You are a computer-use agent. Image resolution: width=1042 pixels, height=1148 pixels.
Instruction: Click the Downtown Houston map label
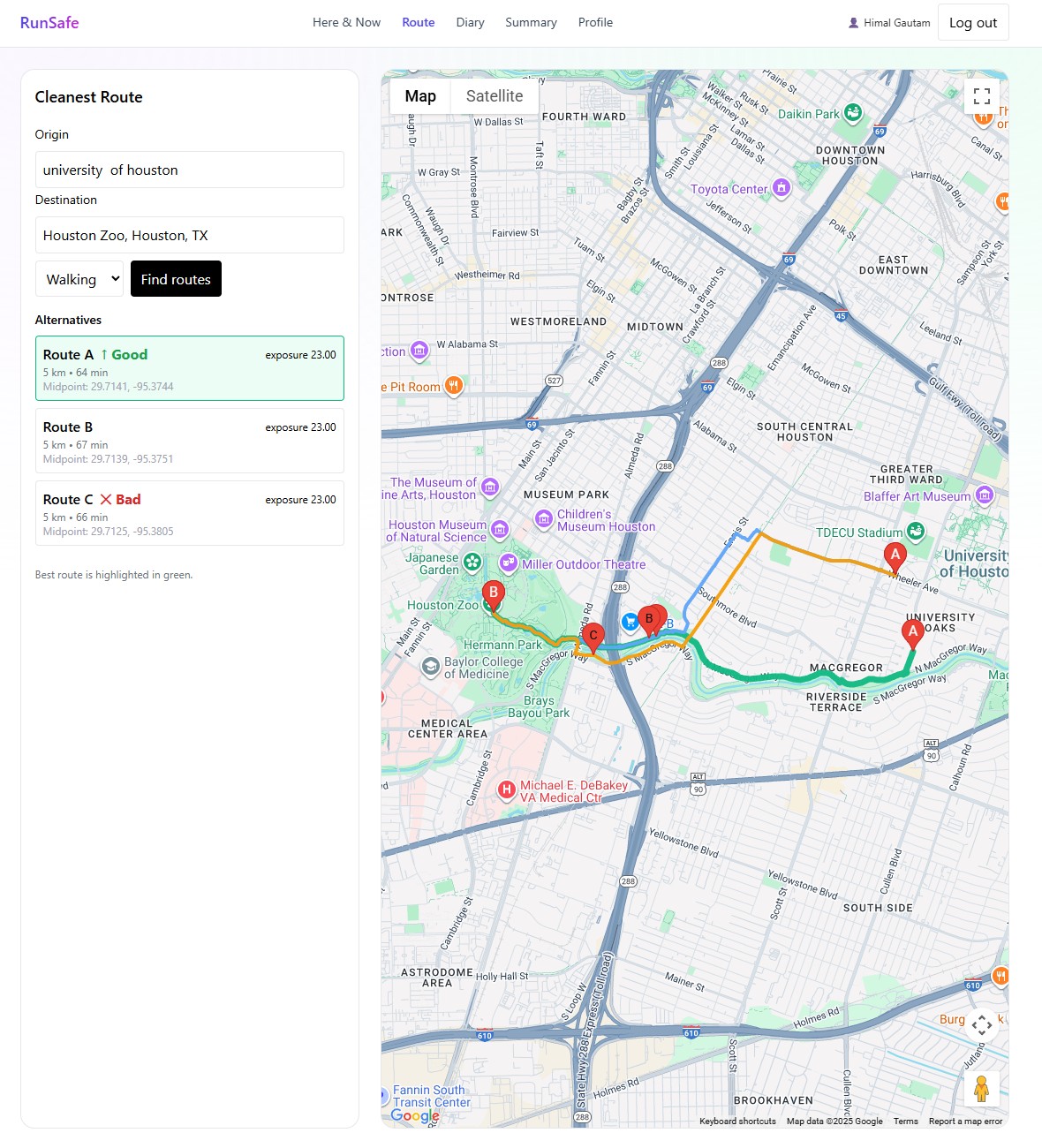pos(850,155)
